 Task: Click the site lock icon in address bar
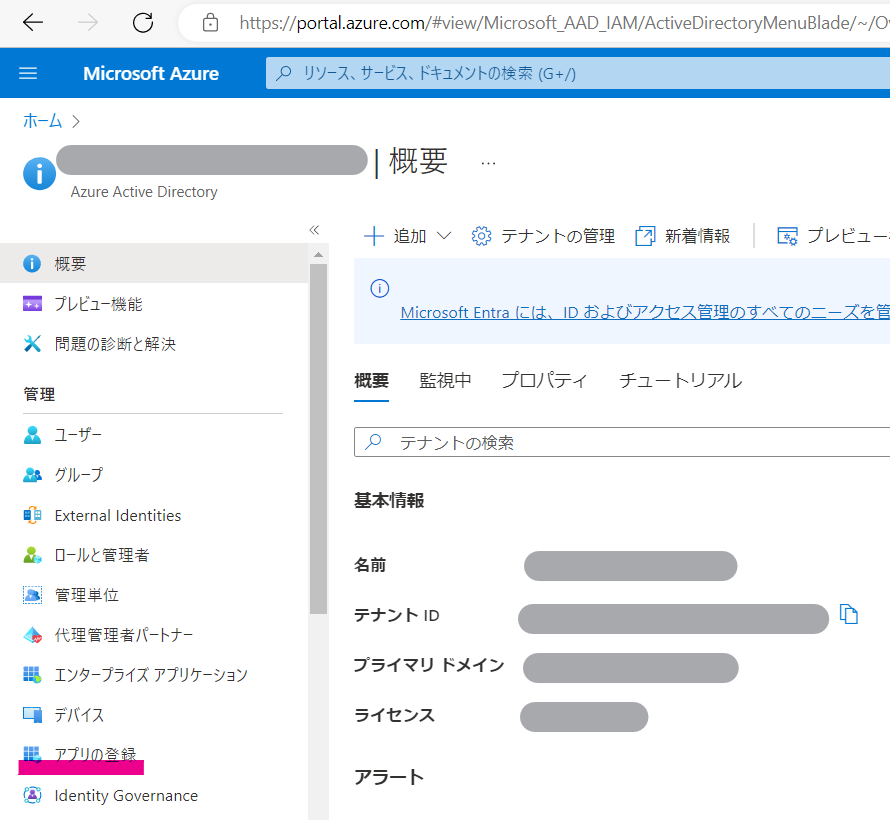pos(210,23)
